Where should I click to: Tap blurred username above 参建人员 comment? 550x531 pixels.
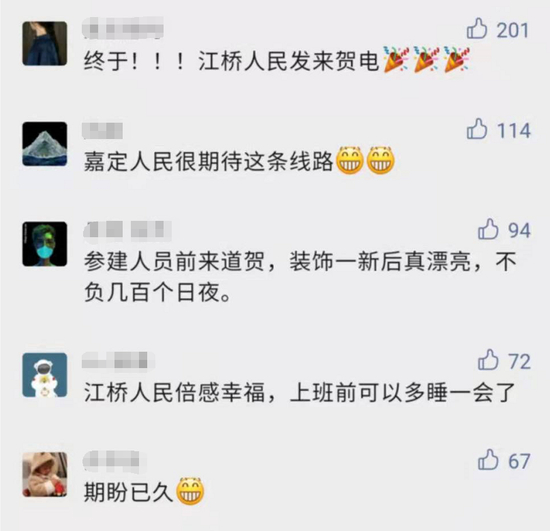[x=127, y=231]
